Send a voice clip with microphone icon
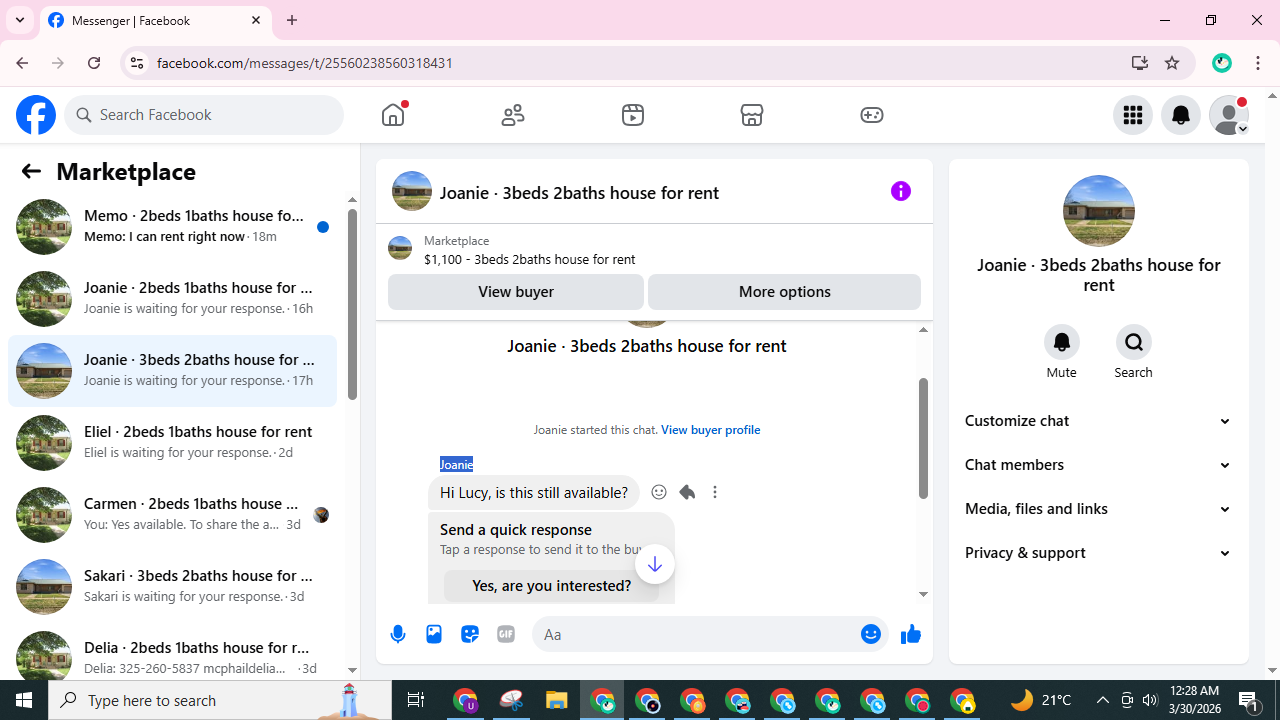This screenshot has height=720, width=1280. [x=398, y=634]
